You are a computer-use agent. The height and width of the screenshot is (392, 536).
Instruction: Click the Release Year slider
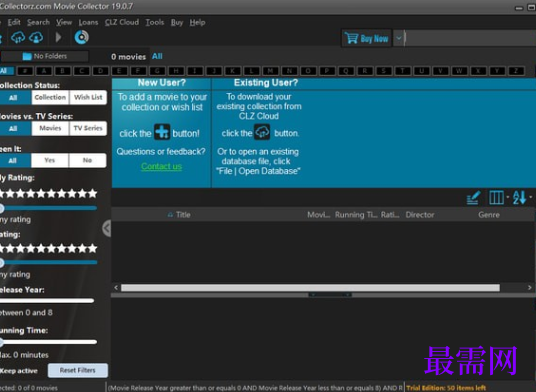point(47,301)
